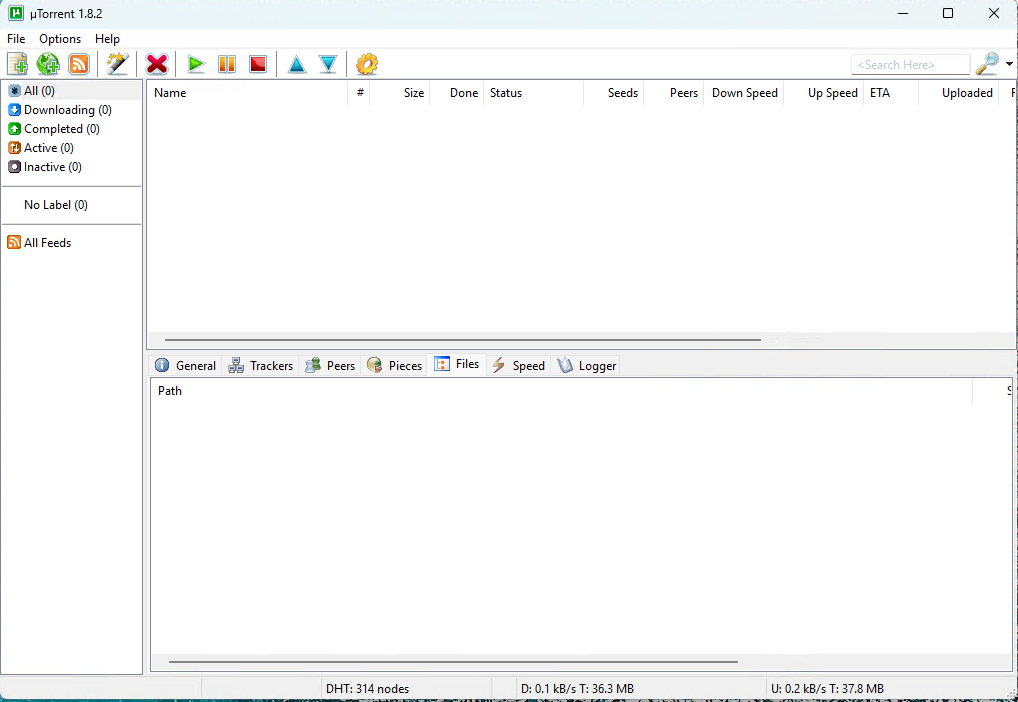1018x702 pixels.
Task: Close the µTorrent window
Action: tap(994, 14)
